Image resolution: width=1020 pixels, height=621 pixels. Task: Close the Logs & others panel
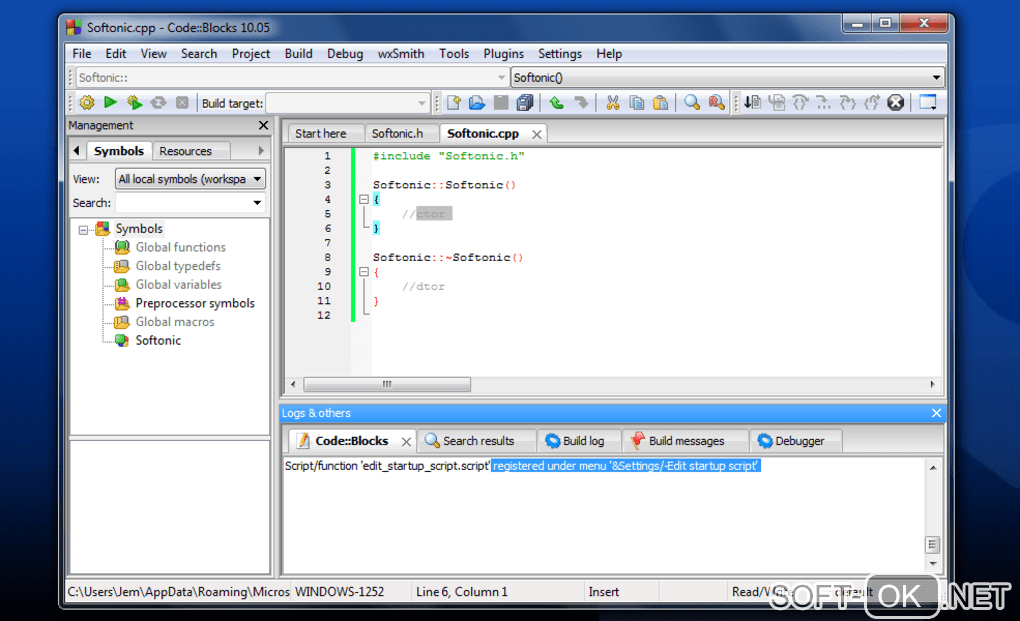point(936,413)
